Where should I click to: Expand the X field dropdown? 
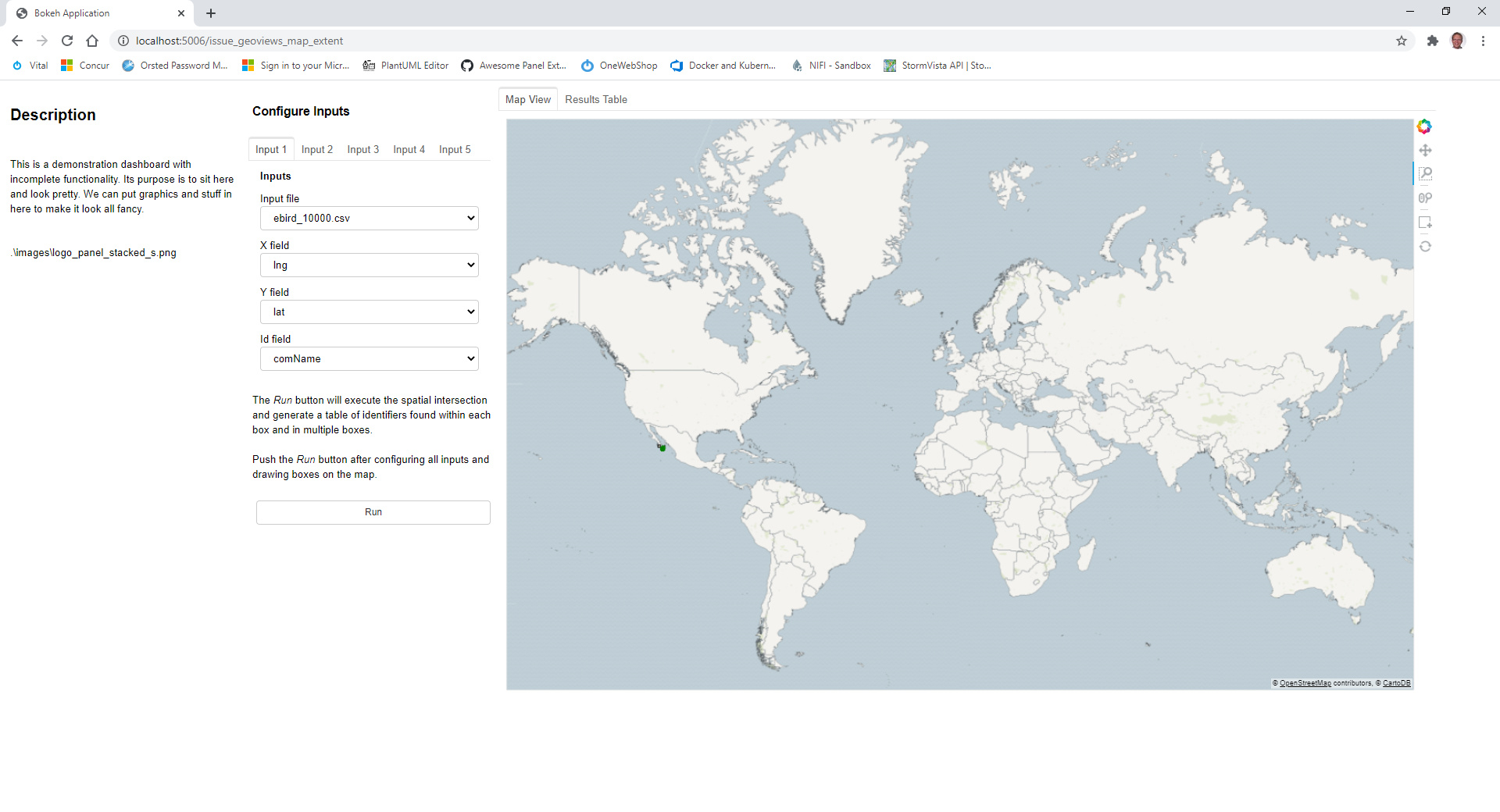pyautogui.click(x=369, y=265)
